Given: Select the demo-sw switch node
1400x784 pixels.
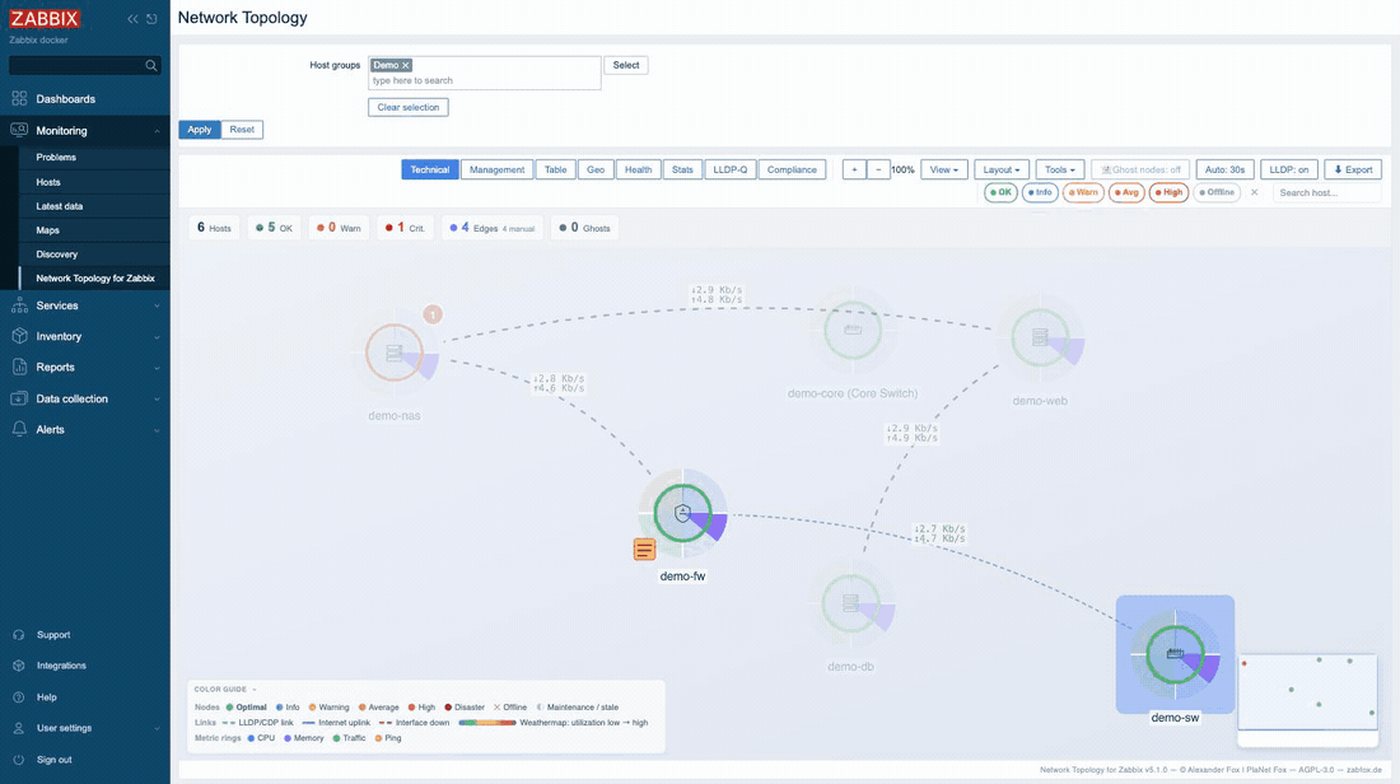Looking at the screenshot, I should pyautogui.click(x=1175, y=654).
